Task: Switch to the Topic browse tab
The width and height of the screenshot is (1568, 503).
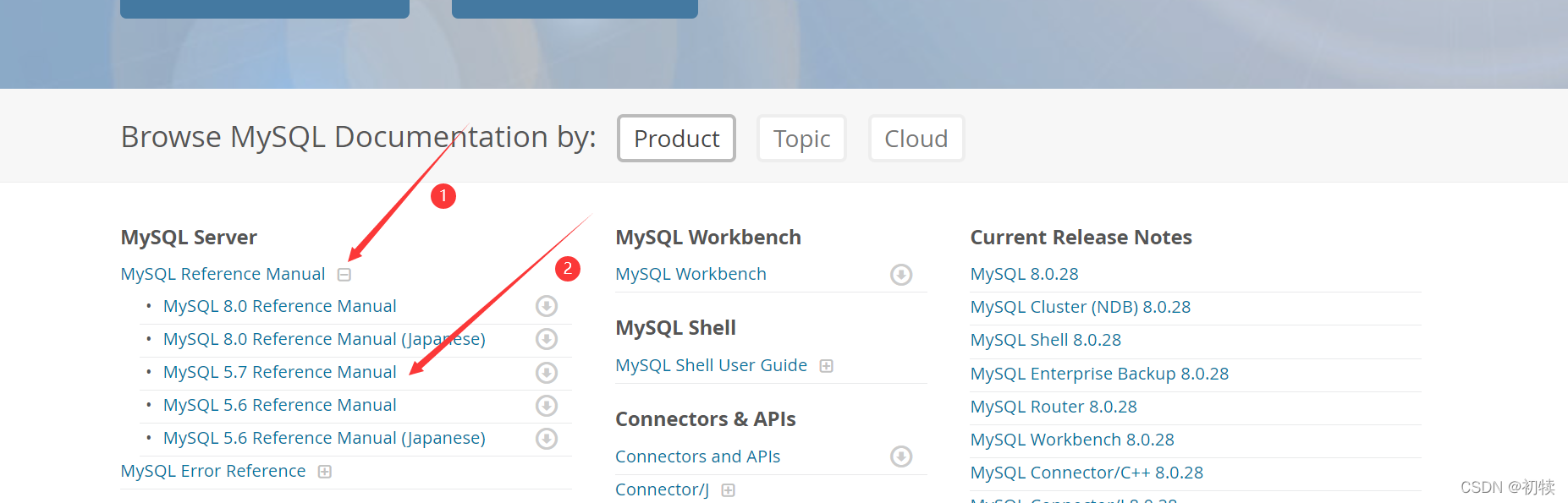Action: click(x=801, y=139)
